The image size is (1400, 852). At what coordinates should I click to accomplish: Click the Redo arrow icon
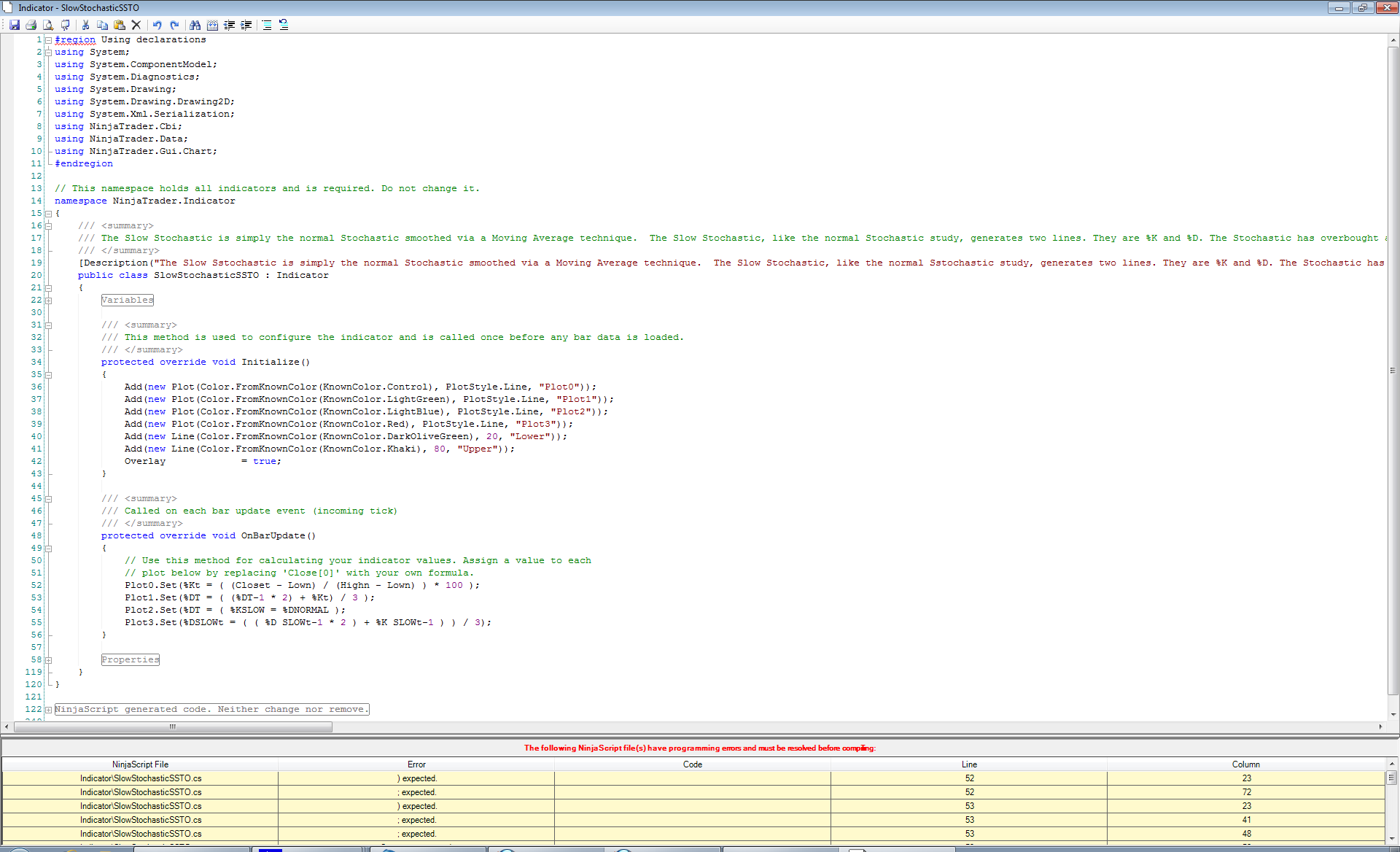[174, 25]
